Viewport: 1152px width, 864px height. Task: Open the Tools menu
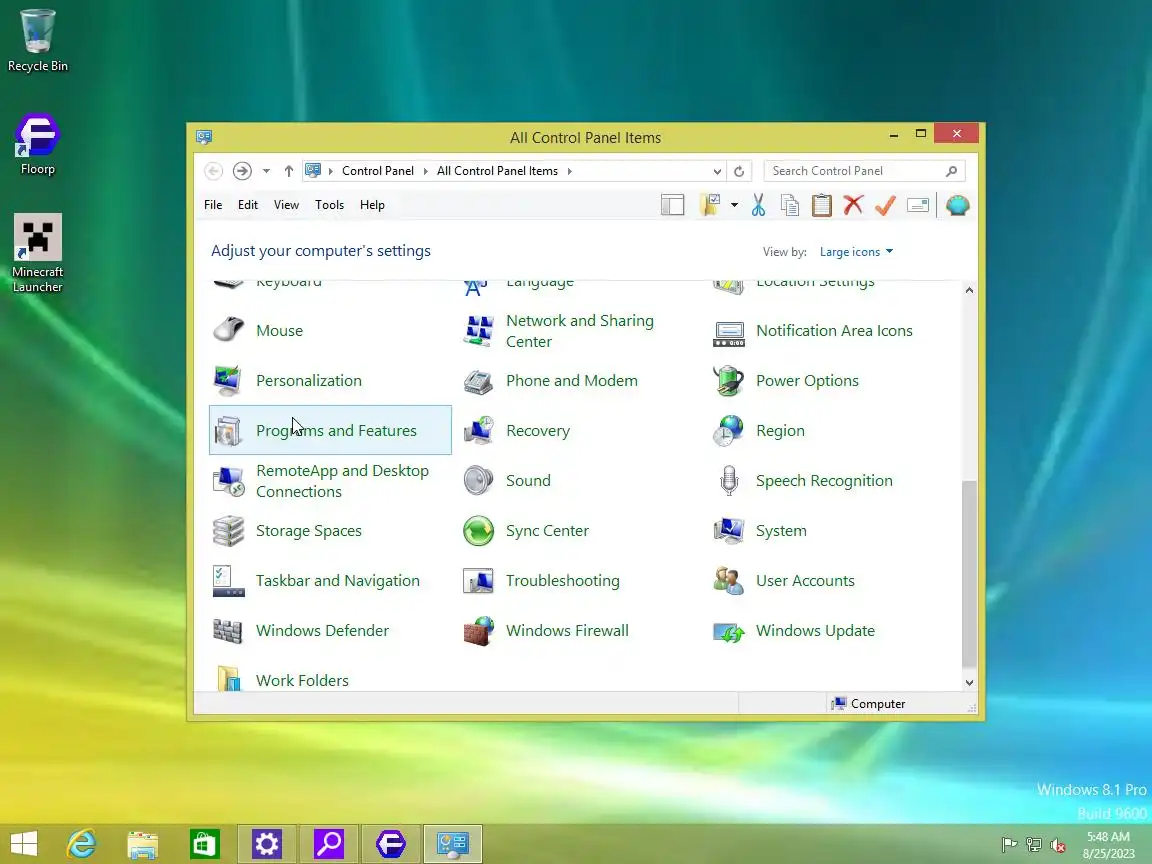329,205
